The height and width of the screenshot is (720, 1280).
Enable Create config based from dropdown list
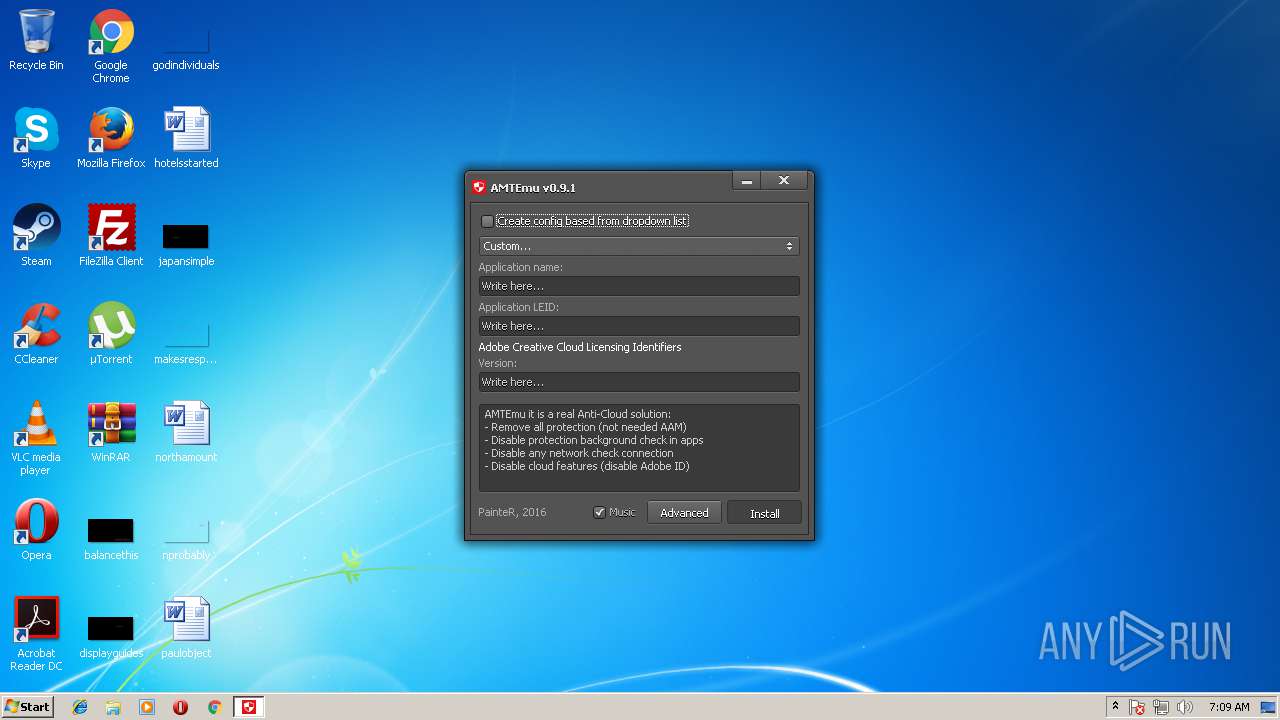[x=487, y=221]
